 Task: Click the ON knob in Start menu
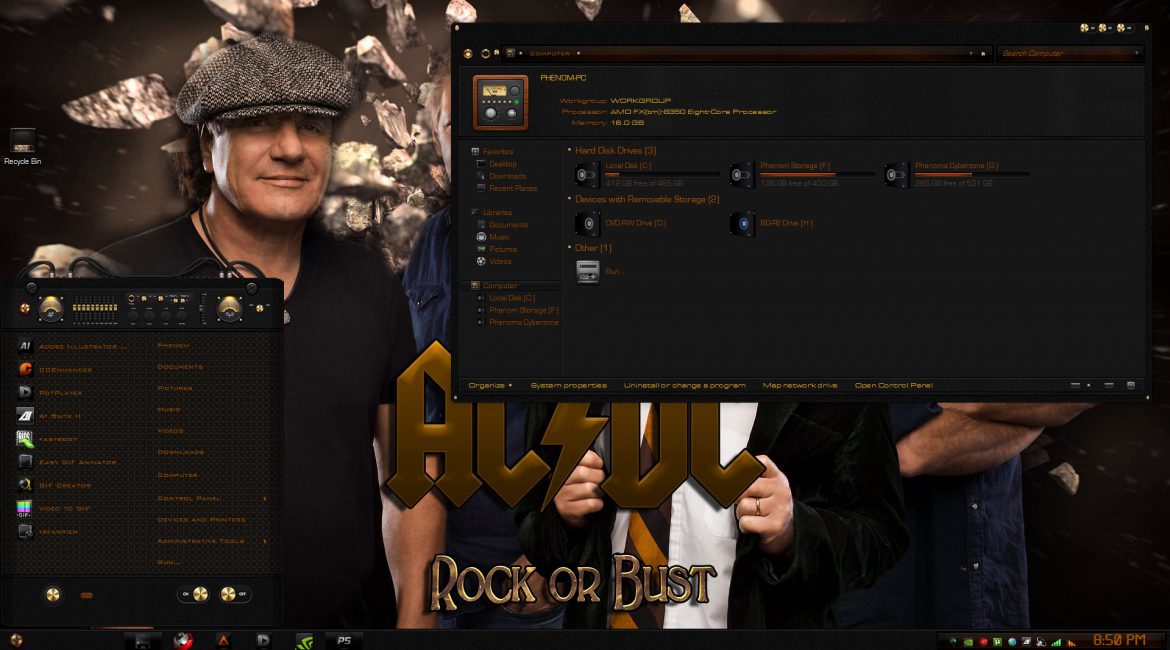200,594
